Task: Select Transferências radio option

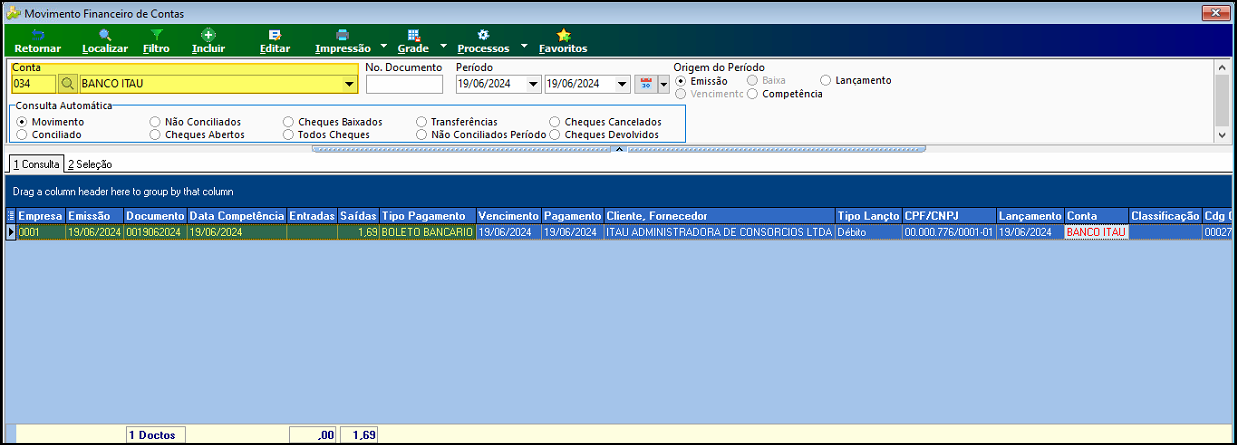Action: click(422, 122)
